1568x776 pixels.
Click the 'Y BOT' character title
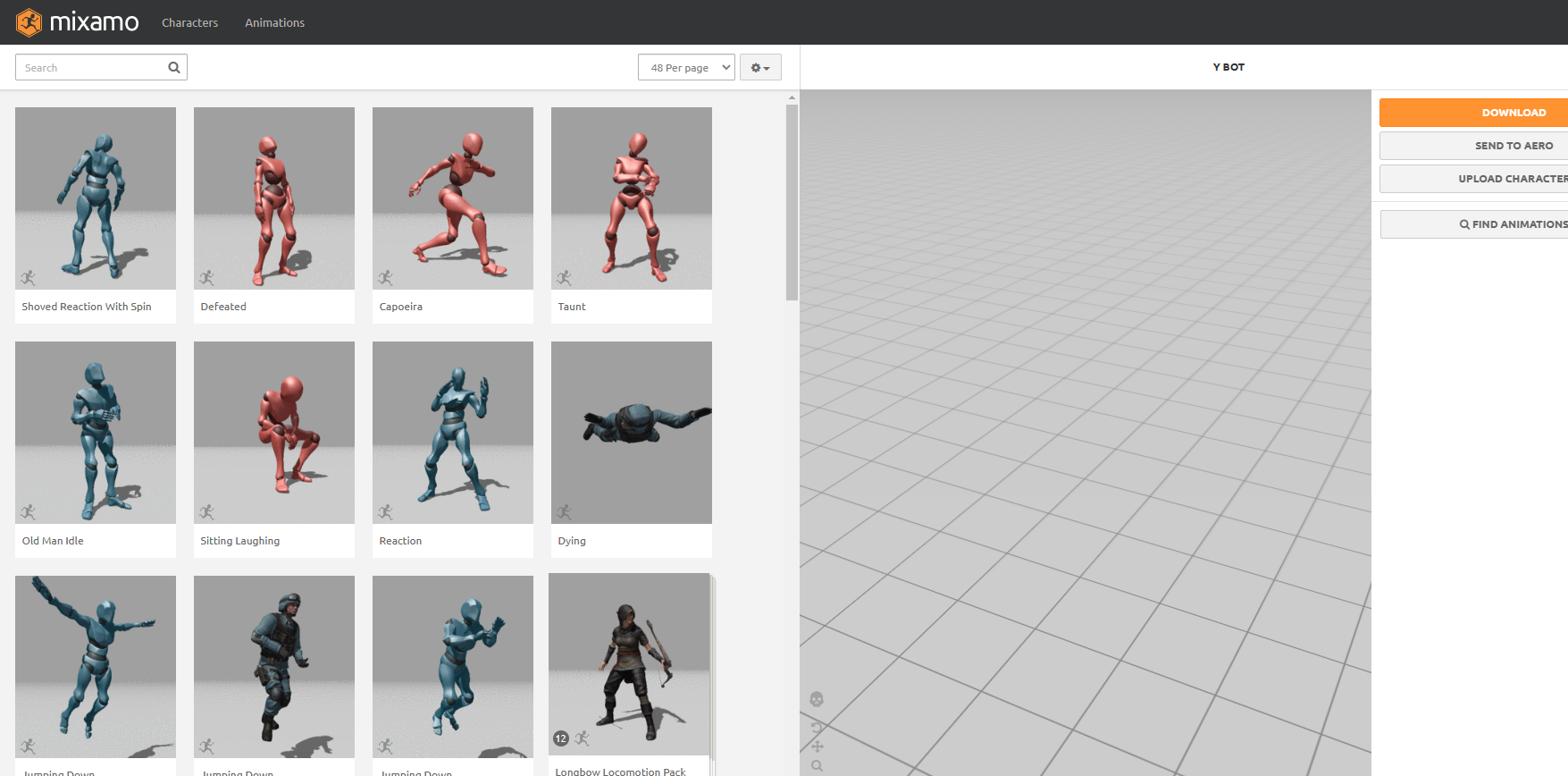tap(1228, 67)
